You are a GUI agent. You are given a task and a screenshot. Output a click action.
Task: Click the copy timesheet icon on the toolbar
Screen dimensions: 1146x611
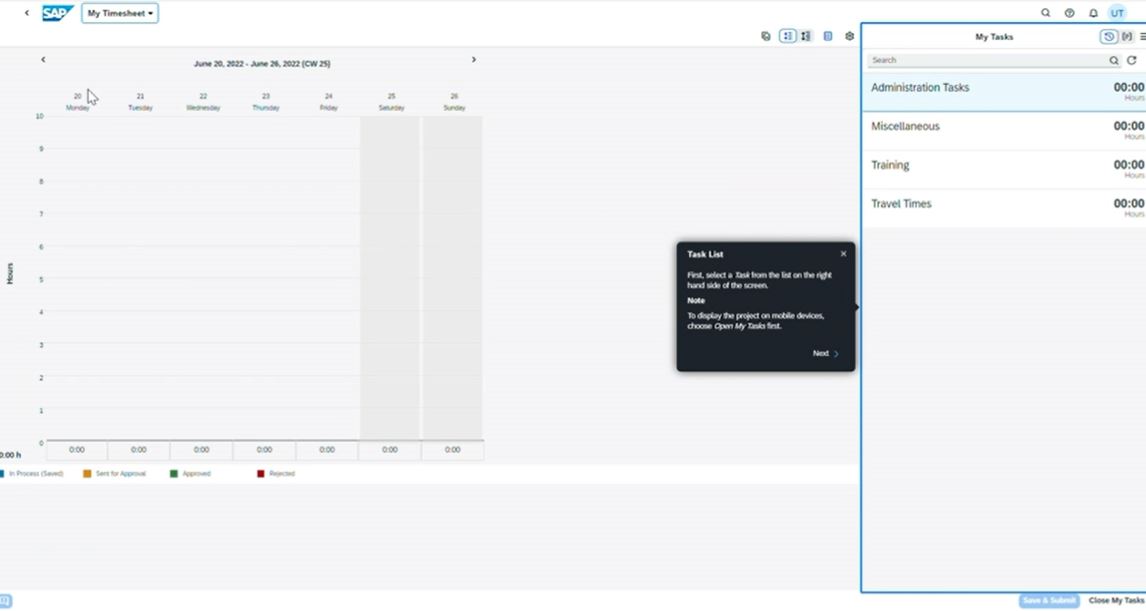point(767,35)
